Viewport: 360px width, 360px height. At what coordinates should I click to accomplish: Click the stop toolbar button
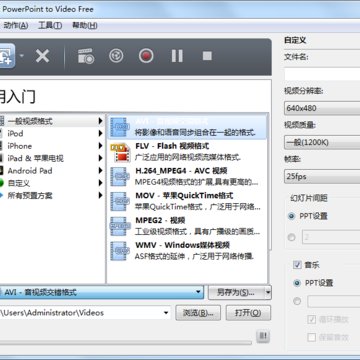[x=207, y=56]
